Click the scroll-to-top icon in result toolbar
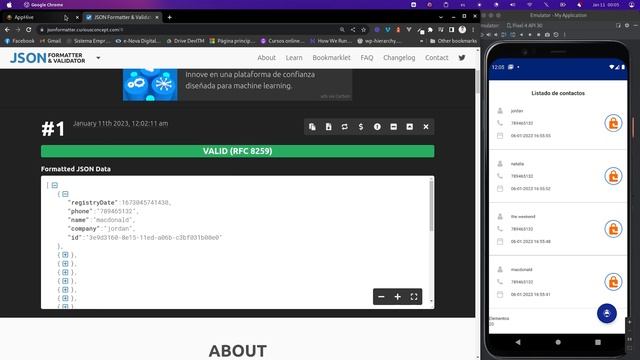Viewport: 640px width, 360px height. (410, 127)
